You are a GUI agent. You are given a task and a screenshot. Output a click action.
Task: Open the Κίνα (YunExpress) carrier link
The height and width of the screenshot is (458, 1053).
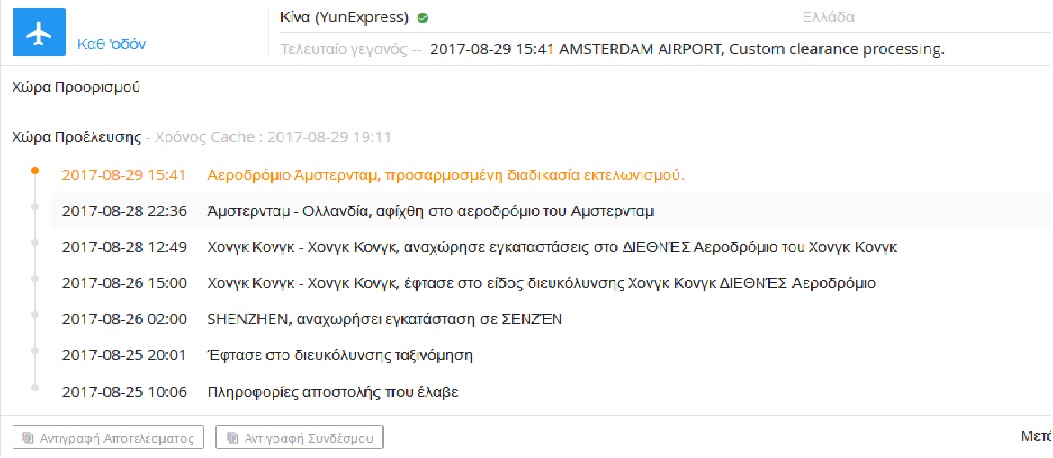click(x=345, y=17)
